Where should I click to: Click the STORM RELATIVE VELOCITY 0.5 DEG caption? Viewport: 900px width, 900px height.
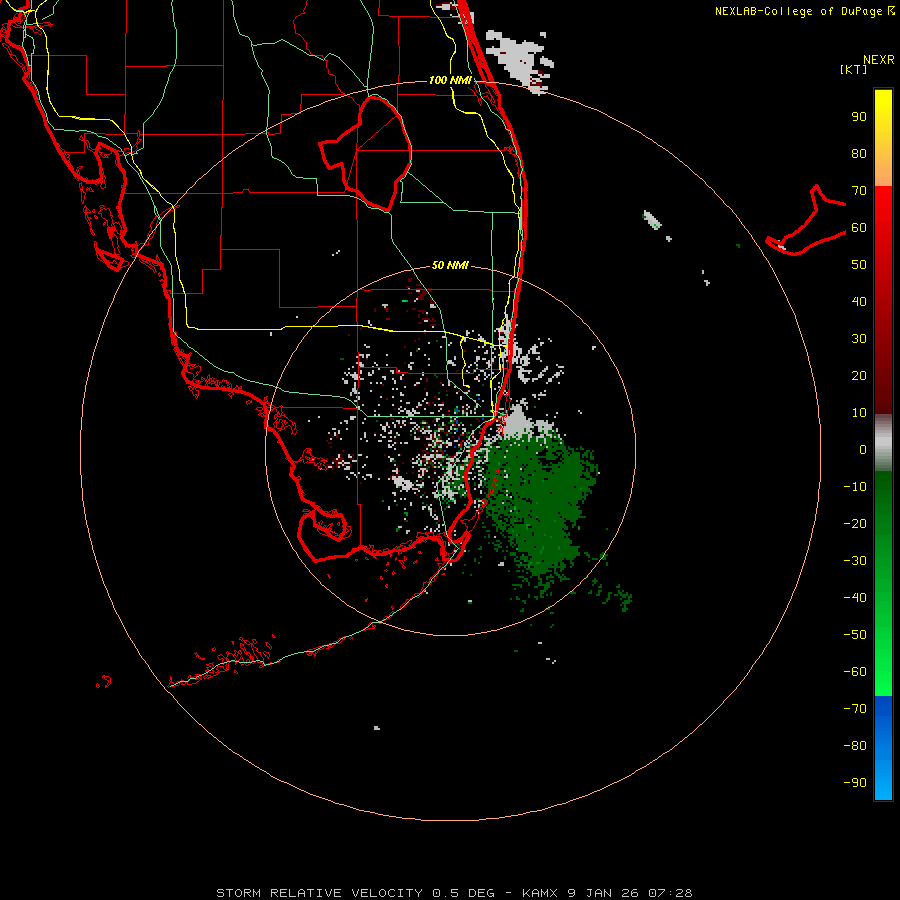tap(355, 893)
